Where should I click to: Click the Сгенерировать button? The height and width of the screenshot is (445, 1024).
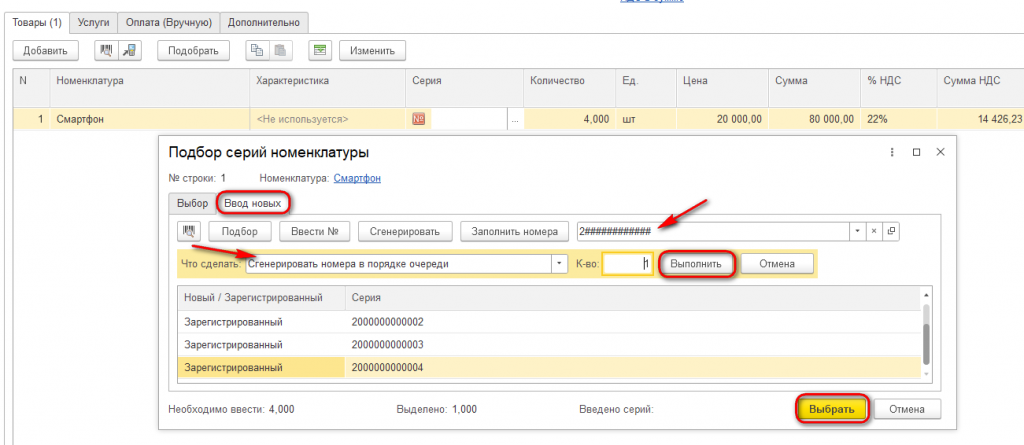(x=405, y=231)
